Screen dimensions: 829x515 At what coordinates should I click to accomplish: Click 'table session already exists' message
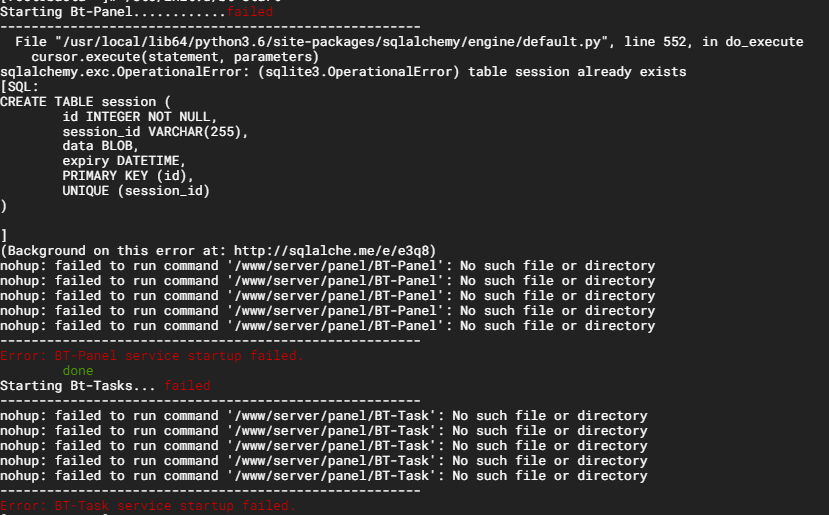coord(577,71)
